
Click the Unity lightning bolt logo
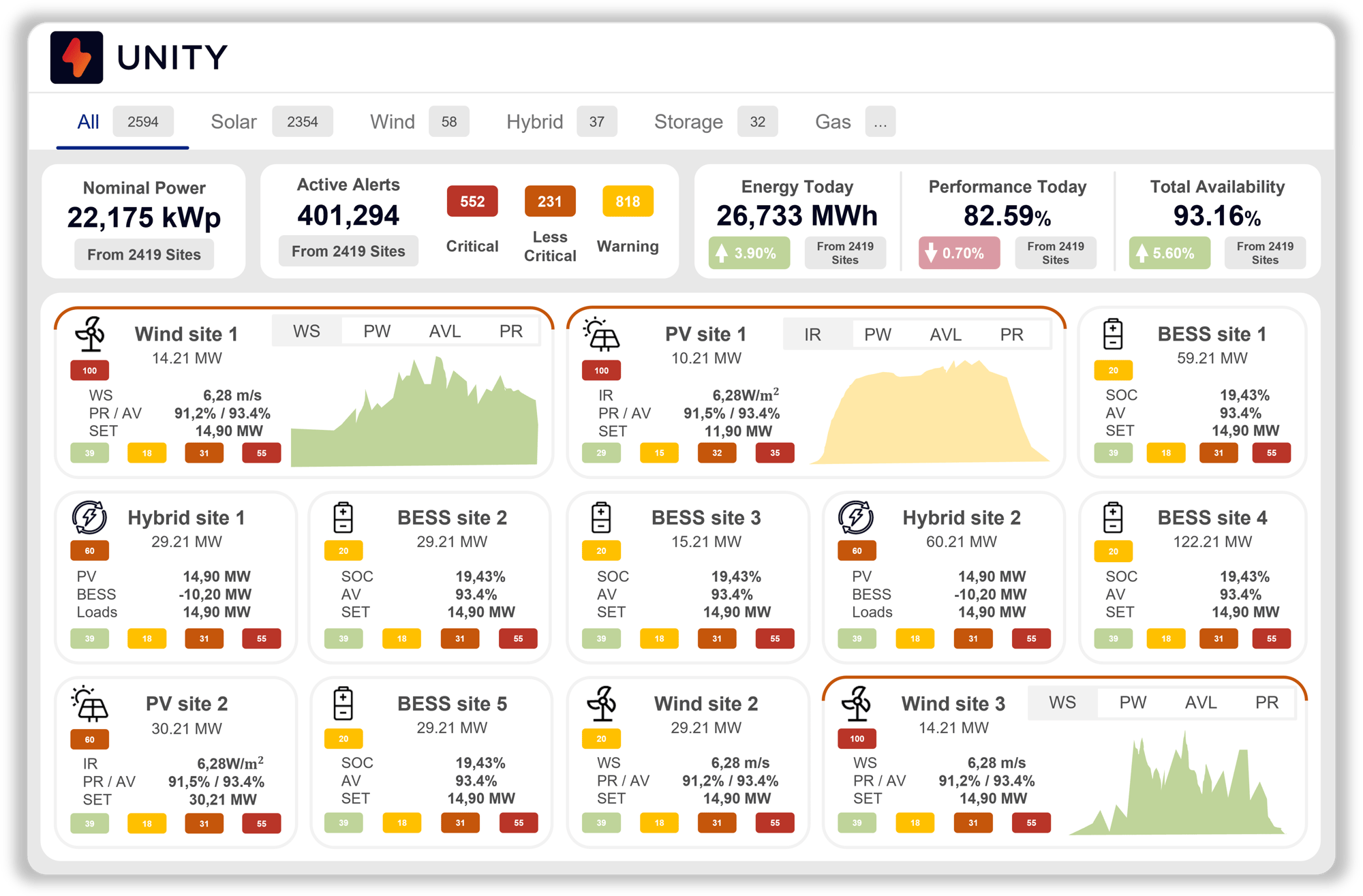[x=76, y=57]
